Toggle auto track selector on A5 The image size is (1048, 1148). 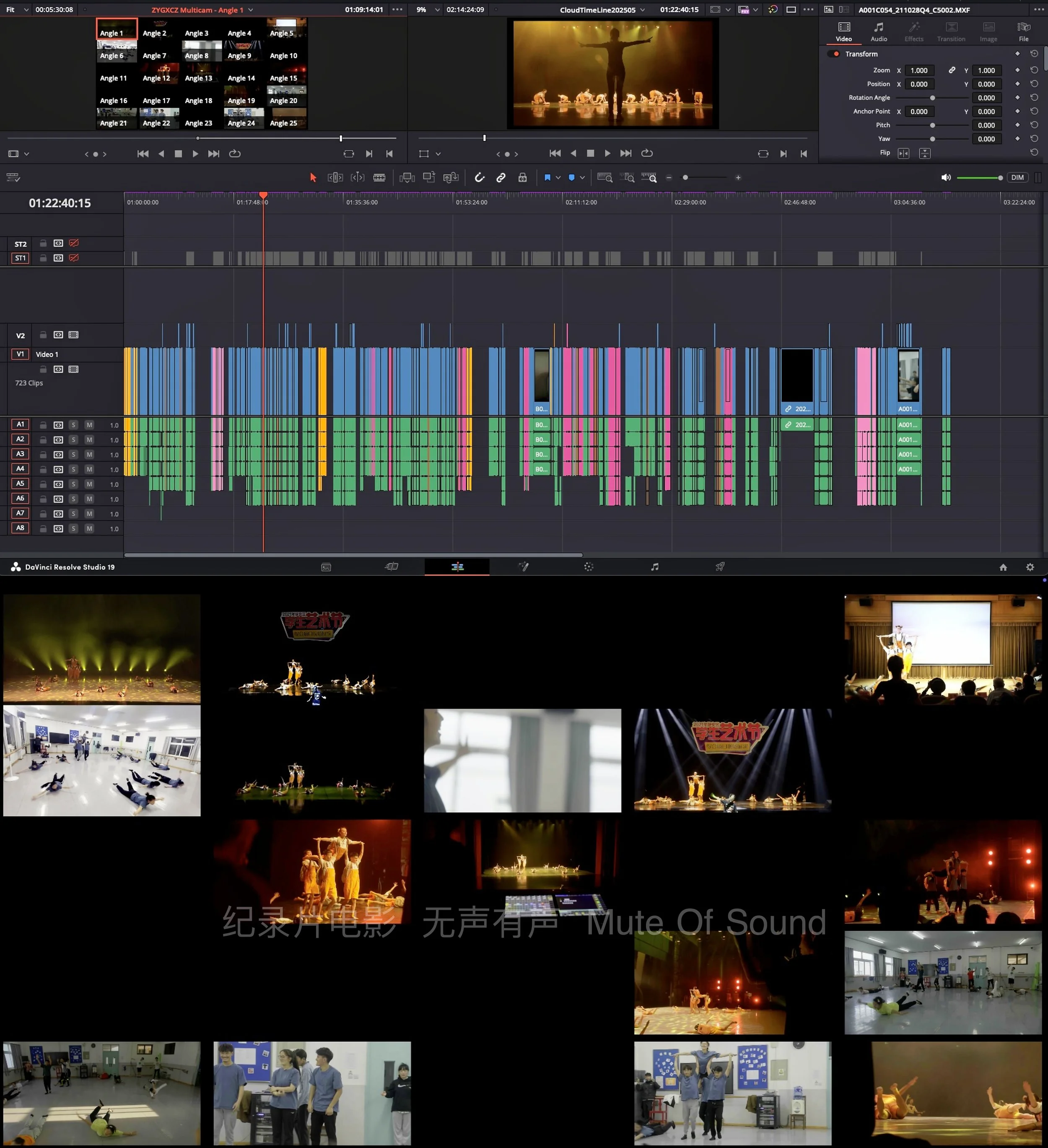coord(58,484)
